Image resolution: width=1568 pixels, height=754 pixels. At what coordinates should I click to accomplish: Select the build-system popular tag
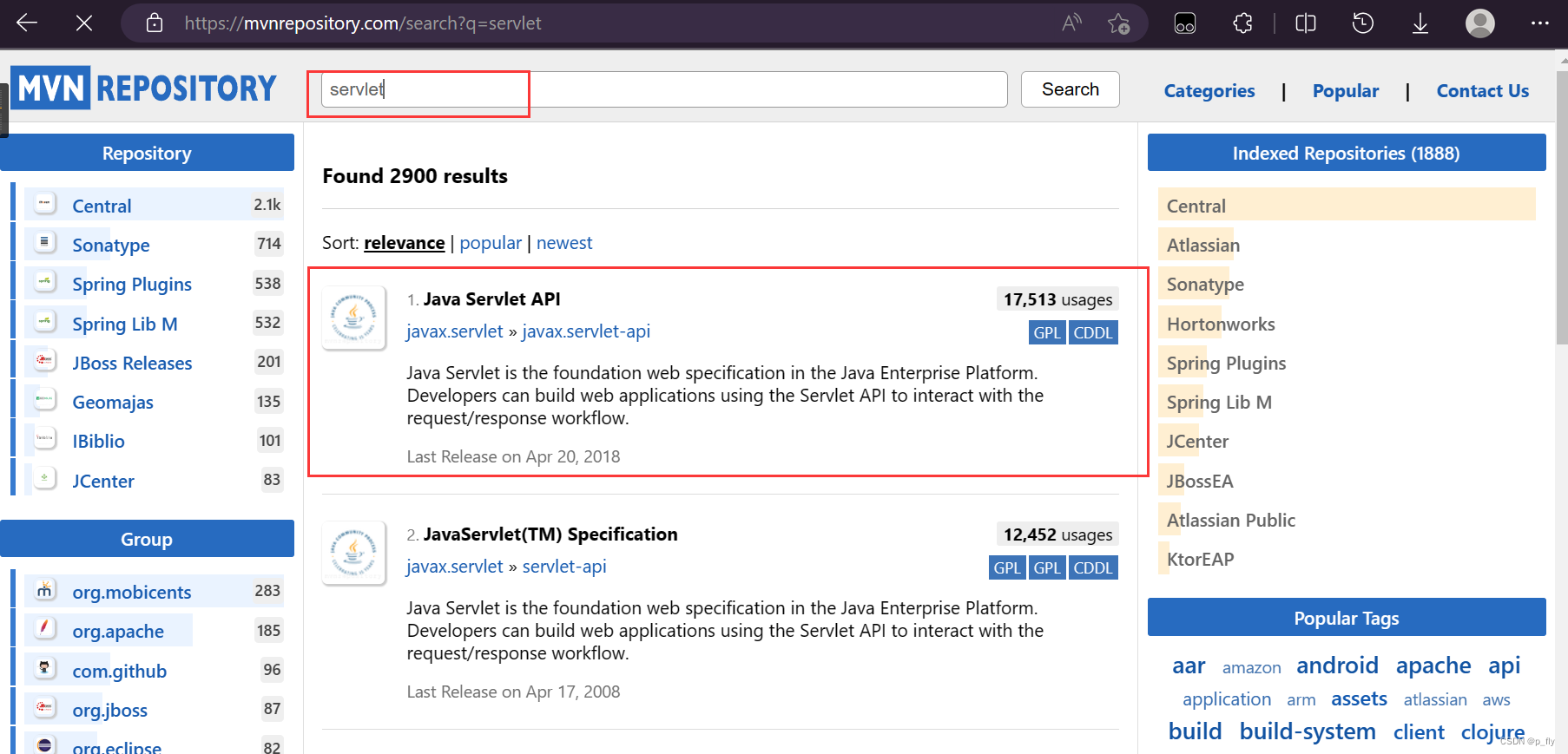(1308, 731)
